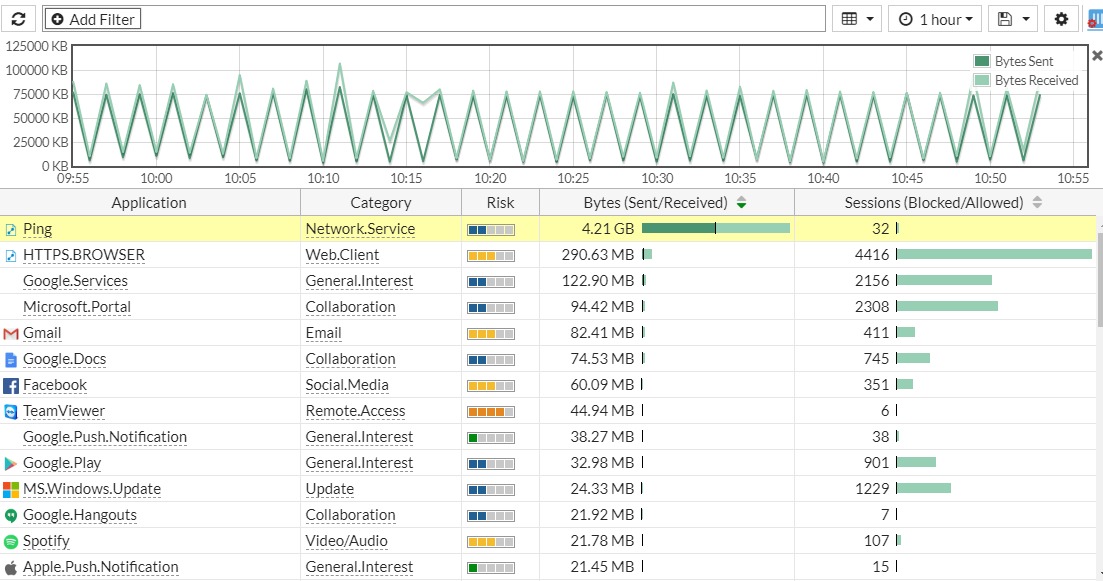The height and width of the screenshot is (581, 1103).
Task: Select the Apple.Push.Notification icon
Action: click(12, 567)
